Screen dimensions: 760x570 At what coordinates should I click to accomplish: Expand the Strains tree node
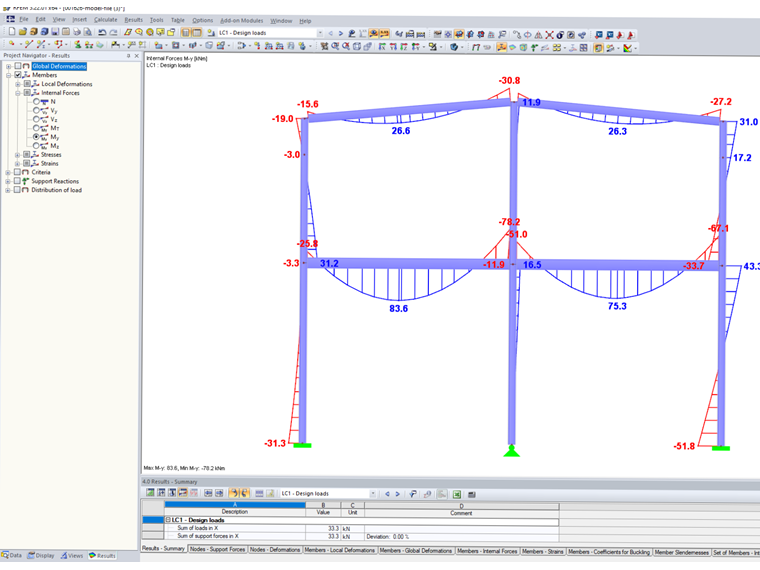point(17,163)
